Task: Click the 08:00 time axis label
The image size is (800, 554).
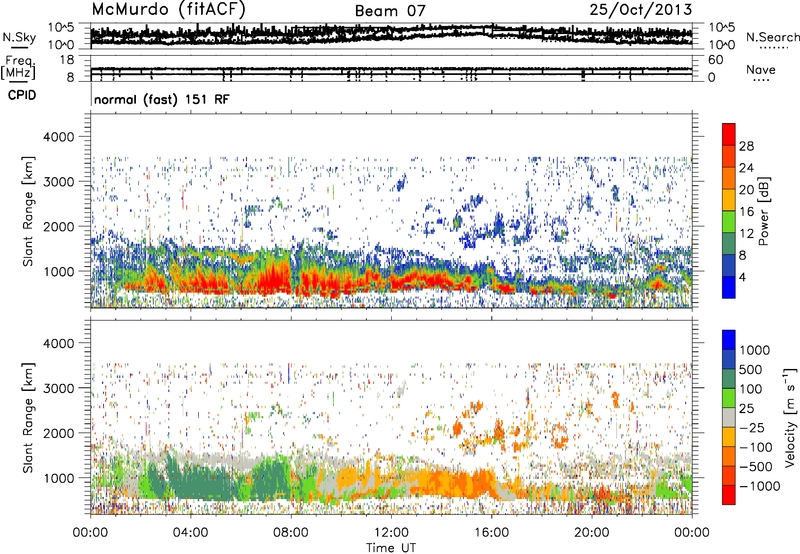Action: coord(290,533)
